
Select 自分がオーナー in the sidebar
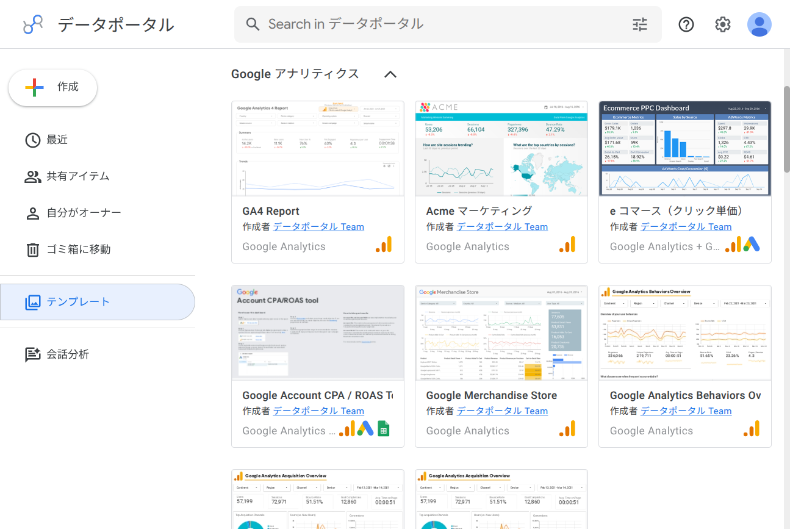pos(97,213)
